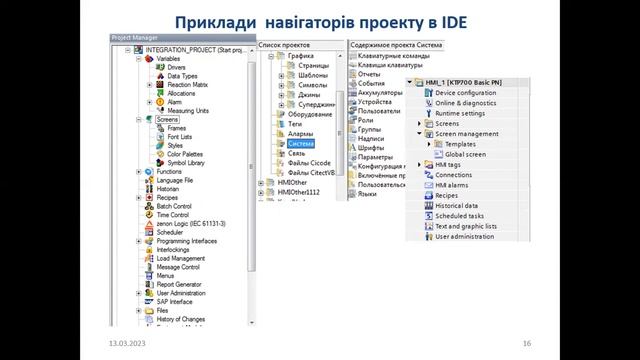This screenshot has width=640, height=360.
Task: Click Список проектов scroll up arrow
Action: tap(340, 56)
